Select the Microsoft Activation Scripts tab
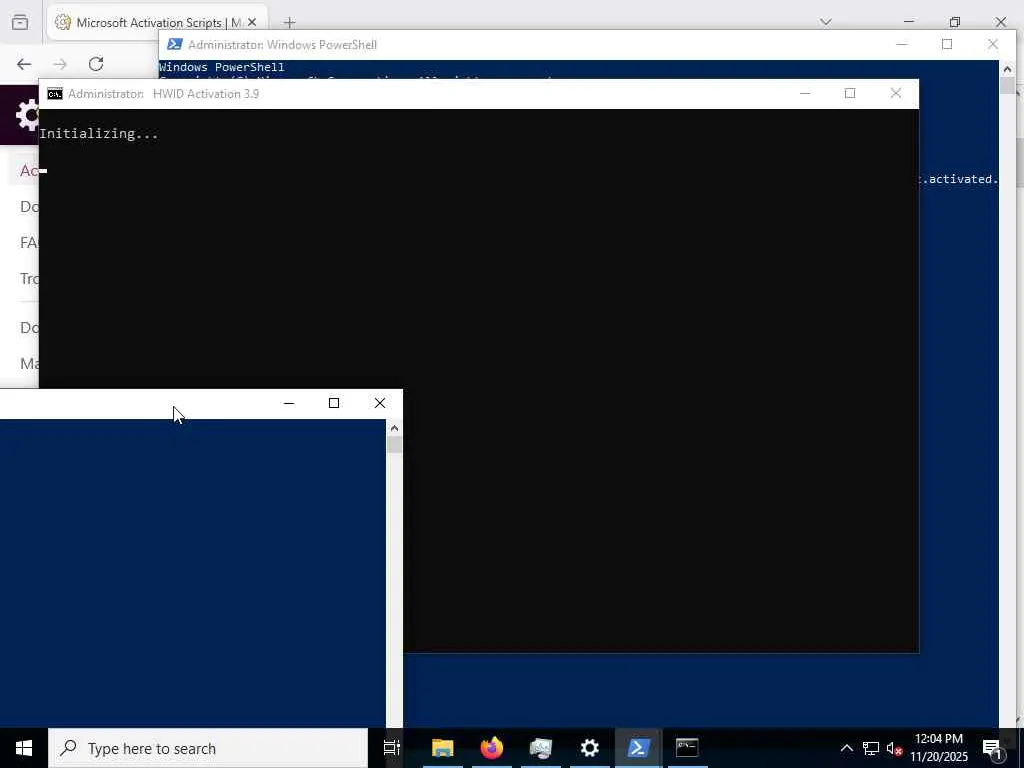1024x768 pixels. tap(157, 22)
